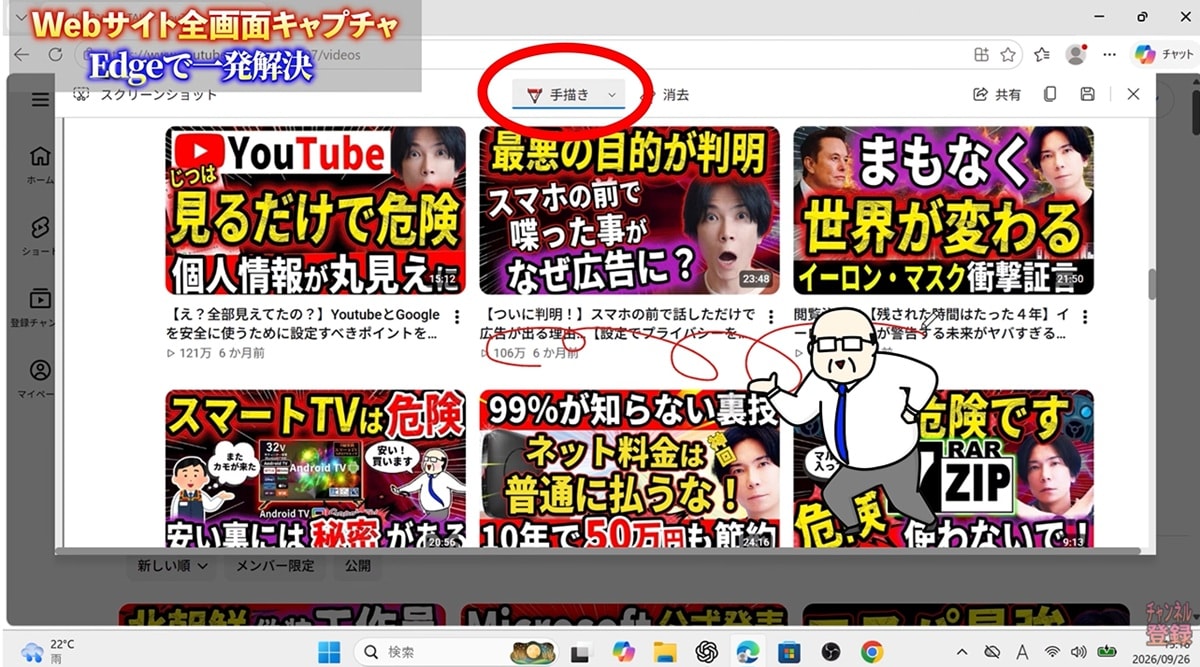Open the Edge profile avatar
The width and height of the screenshot is (1200, 667).
point(1076,54)
